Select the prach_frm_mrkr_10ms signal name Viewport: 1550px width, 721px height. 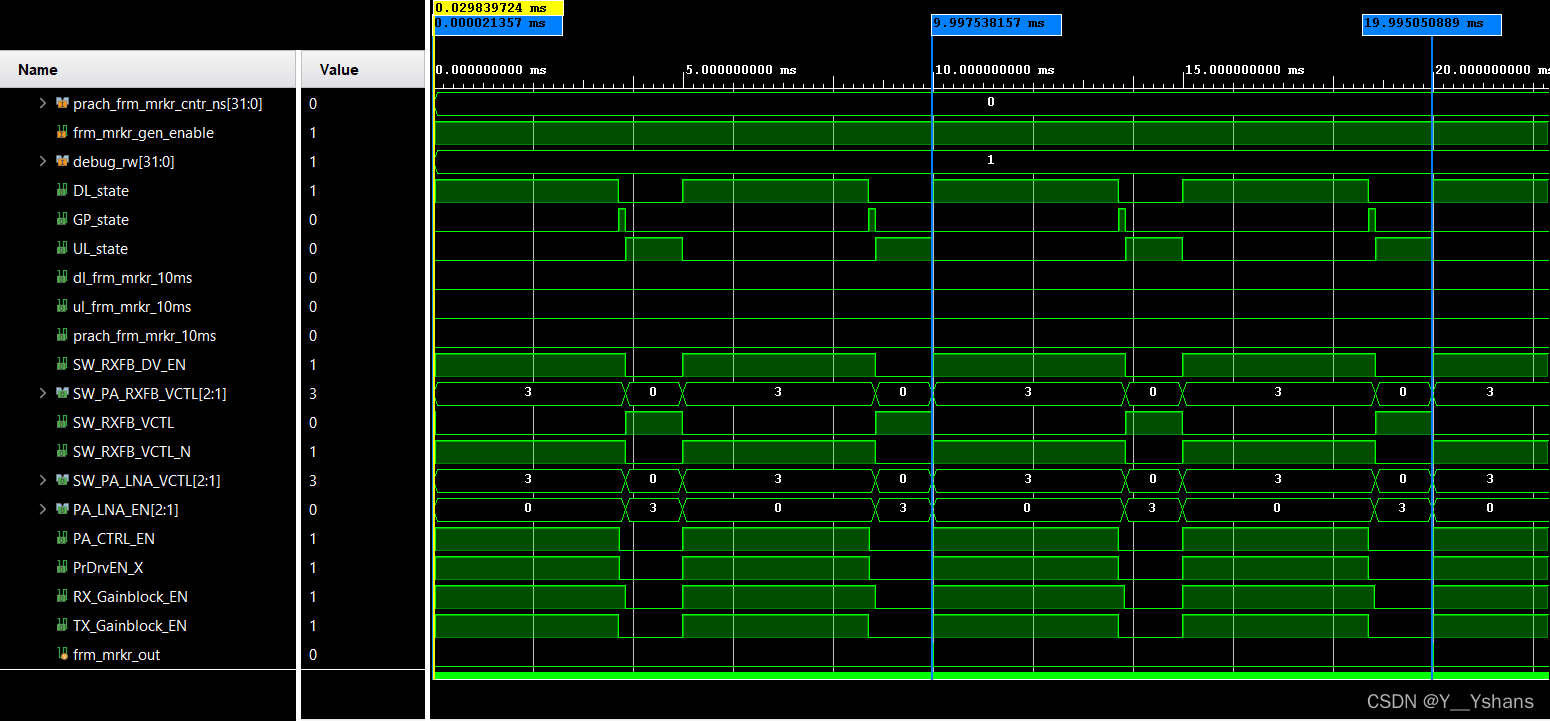[144, 336]
